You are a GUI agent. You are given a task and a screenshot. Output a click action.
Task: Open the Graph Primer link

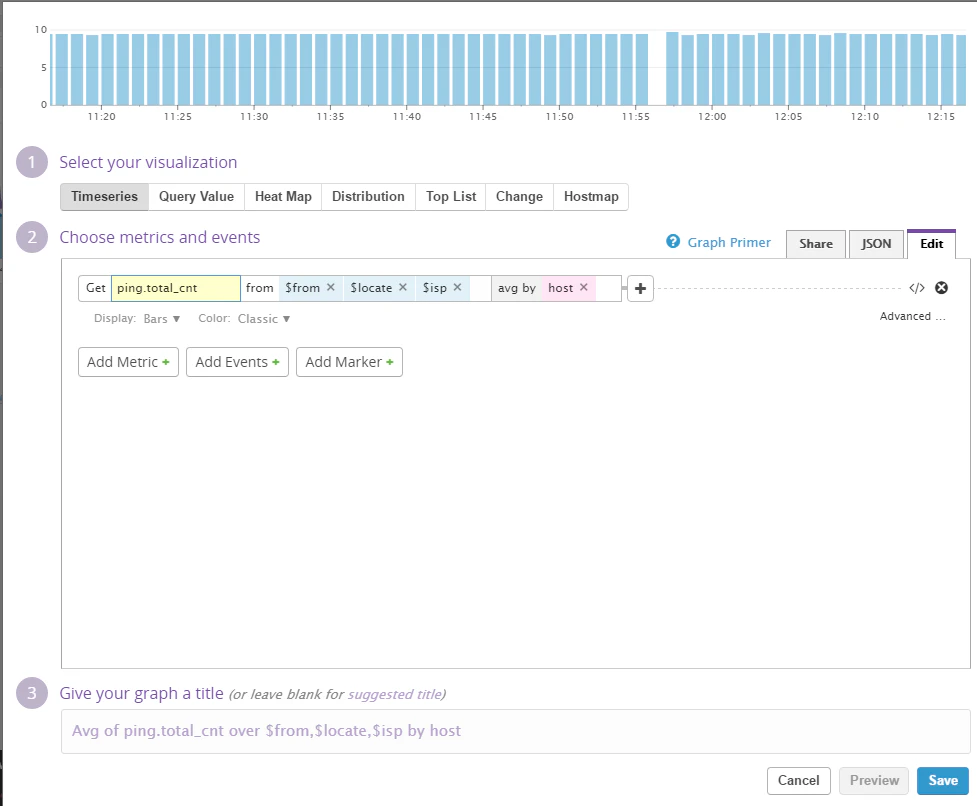click(729, 242)
